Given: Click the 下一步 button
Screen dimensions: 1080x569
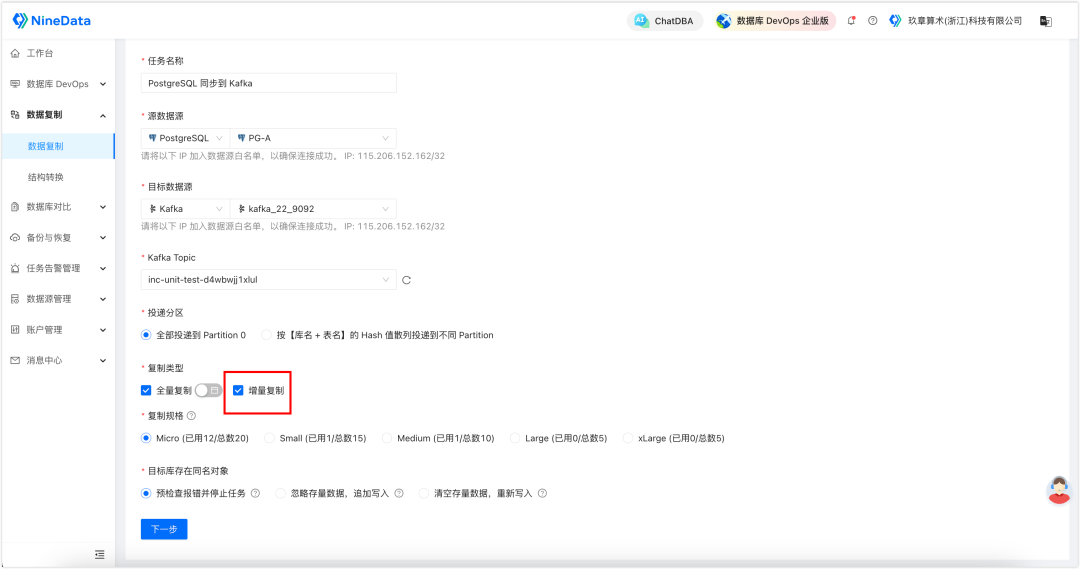Looking at the screenshot, I should tap(164, 529).
